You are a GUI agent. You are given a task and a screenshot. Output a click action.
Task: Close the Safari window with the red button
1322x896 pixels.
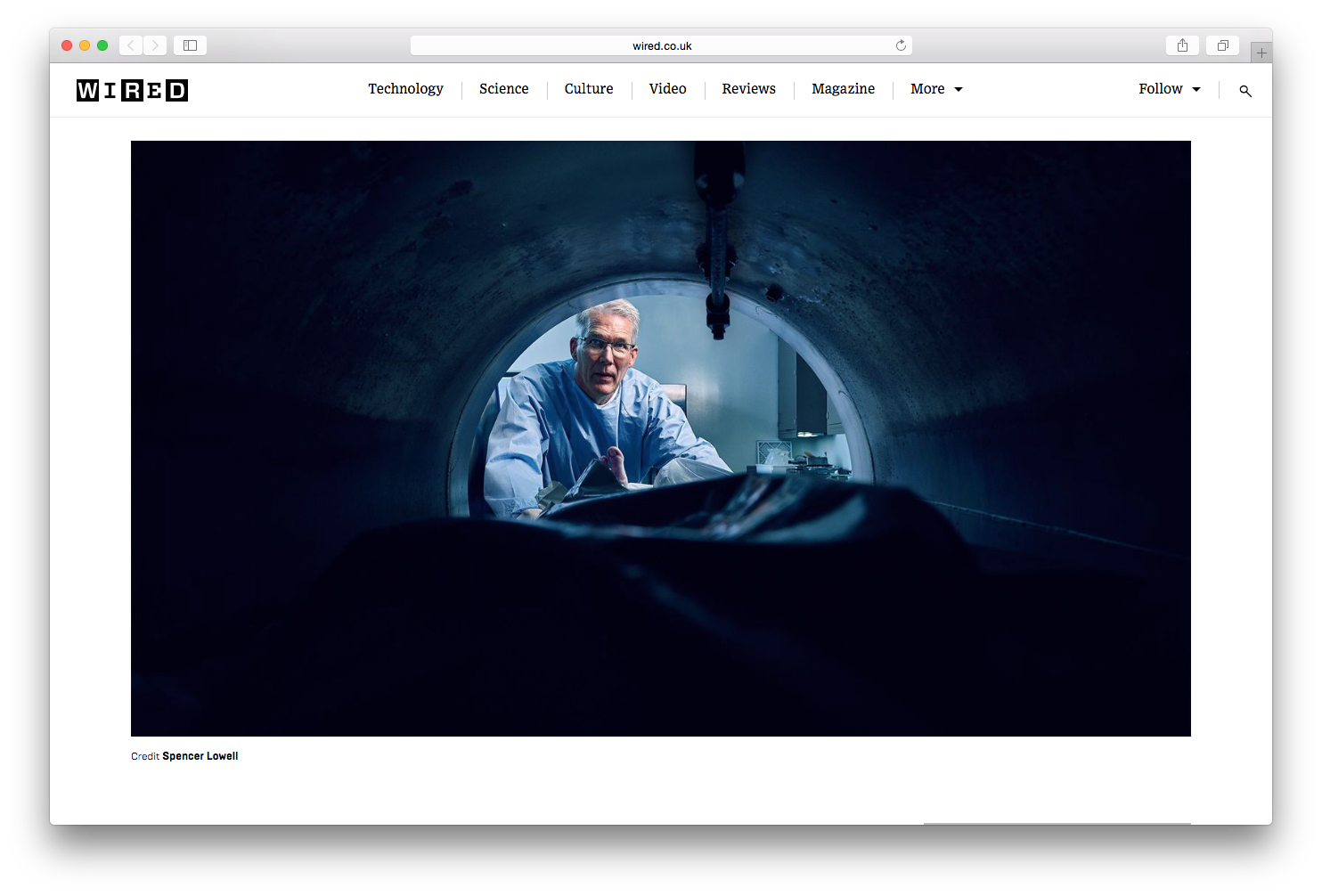click(x=67, y=45)
